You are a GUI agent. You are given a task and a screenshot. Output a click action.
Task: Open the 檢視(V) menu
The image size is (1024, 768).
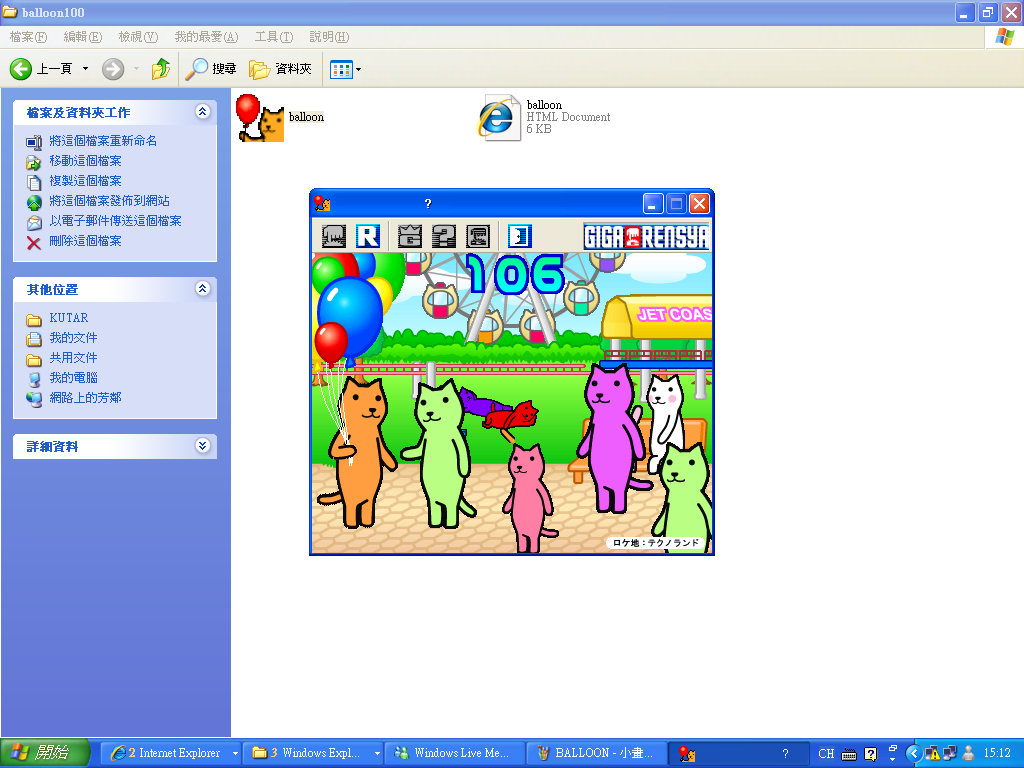click(138, 37)
